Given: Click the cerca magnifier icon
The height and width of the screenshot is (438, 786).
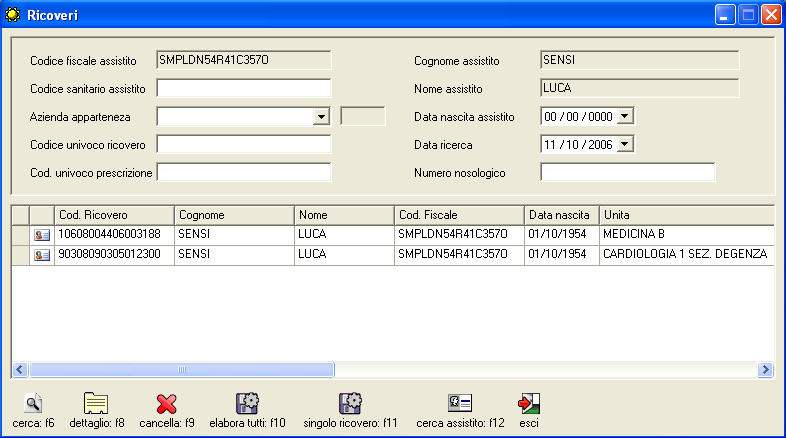Looking at the screenshot, I should pyautogui.click(x=33, y=403).
